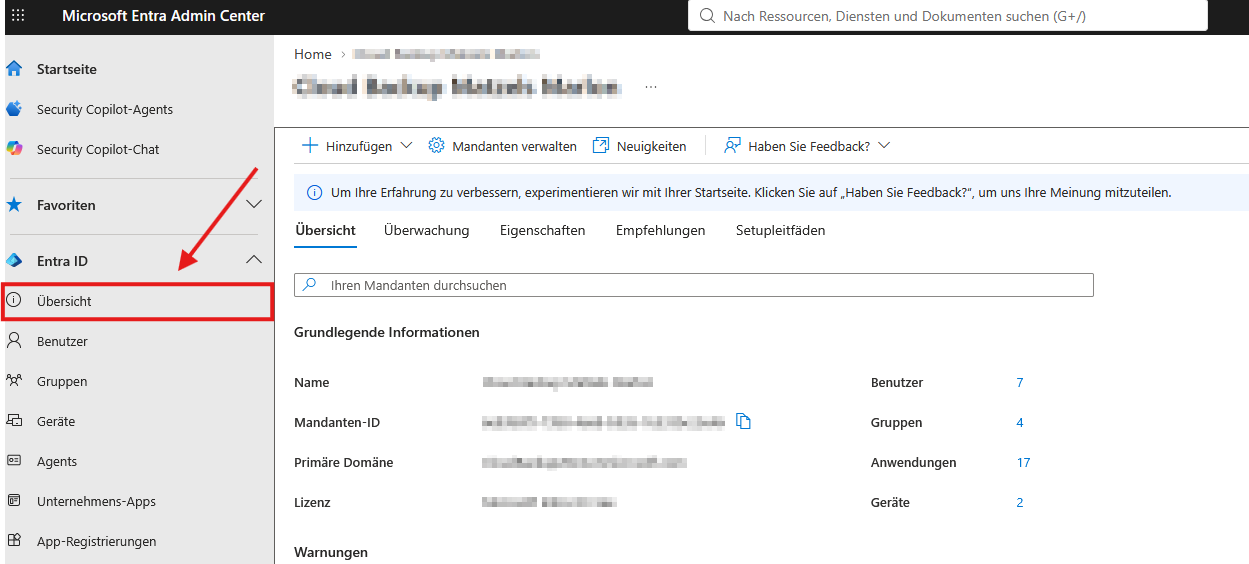
Task: Click the info icon in the blue banner
Action: click(314, 192)
